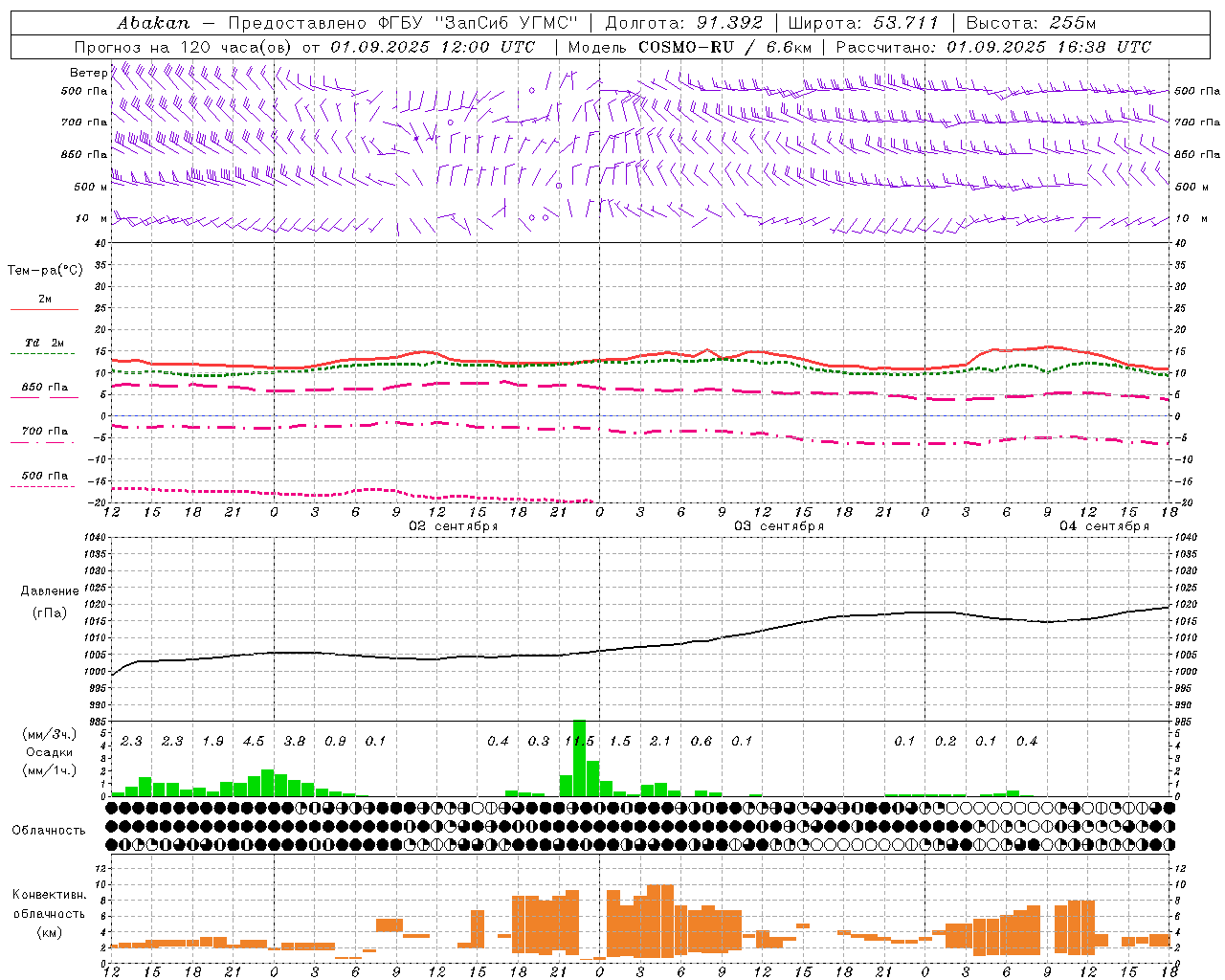
Task: Select the 0.3 precipitation value
Action: coord(539,742)
